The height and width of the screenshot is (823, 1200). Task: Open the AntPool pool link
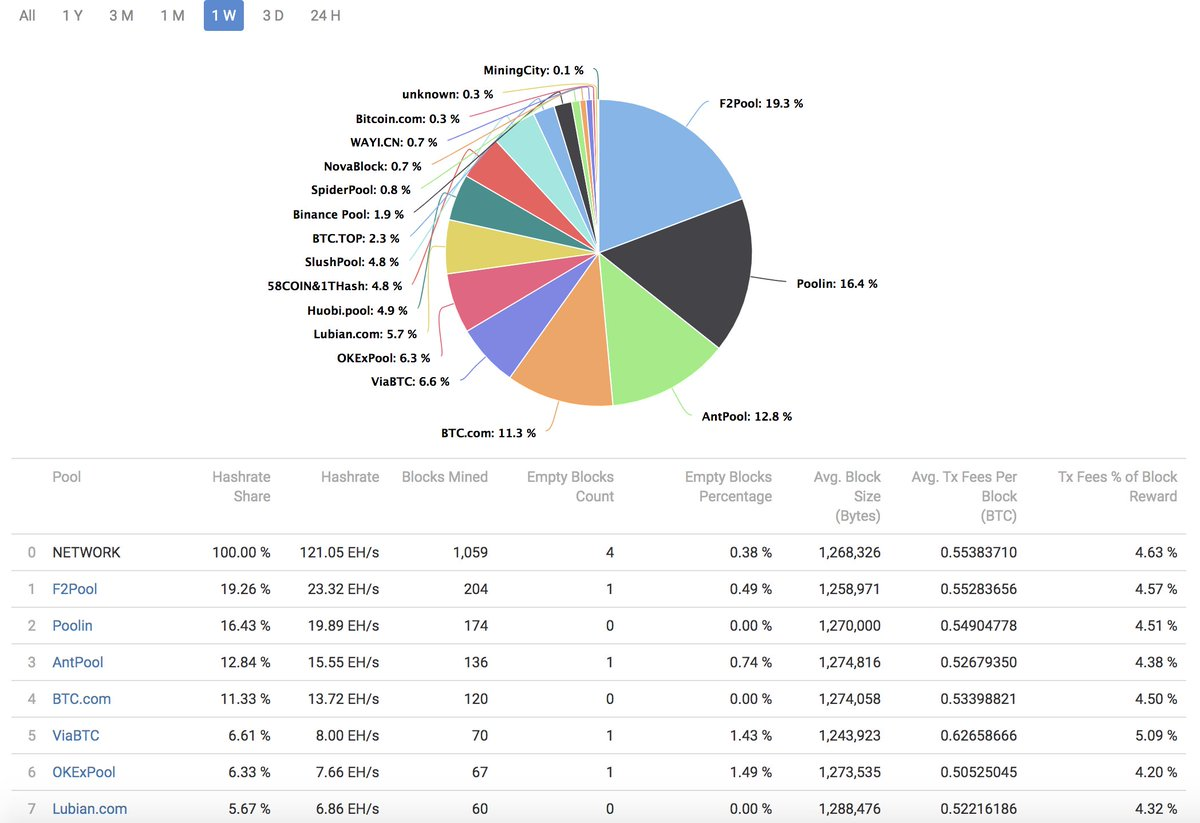point(78,662)
